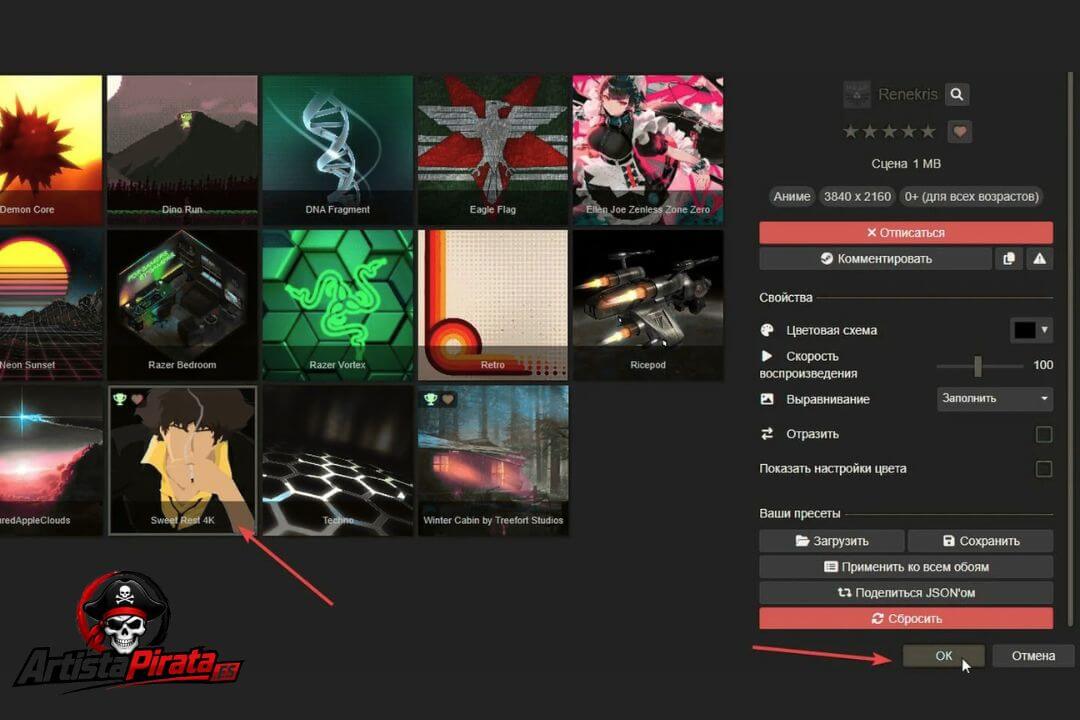Adjust the playback speed slider handle

(x=977, y=366)
